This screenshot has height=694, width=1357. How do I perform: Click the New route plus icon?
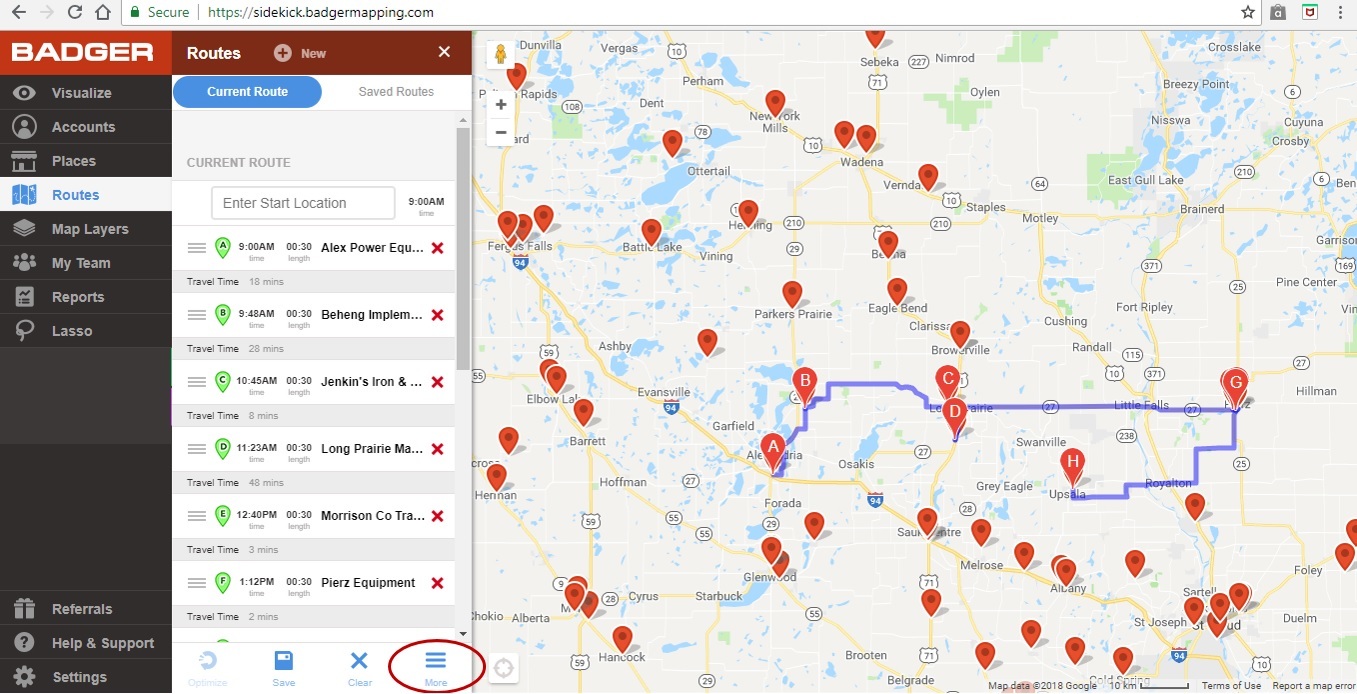[283, 53]
